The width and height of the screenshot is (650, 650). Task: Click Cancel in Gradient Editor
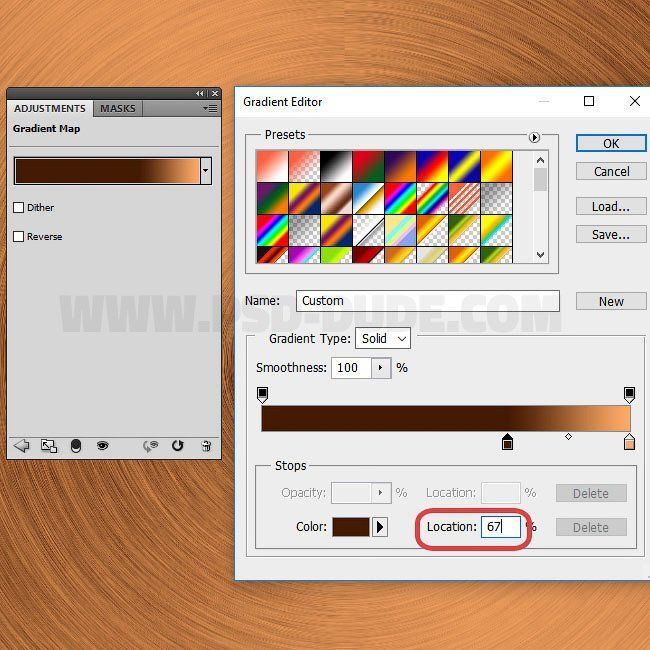611,171
